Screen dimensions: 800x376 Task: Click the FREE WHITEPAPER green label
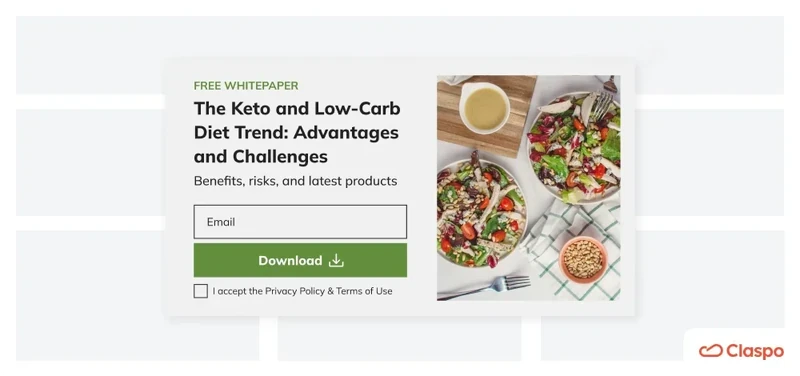(x=246, y=86)
